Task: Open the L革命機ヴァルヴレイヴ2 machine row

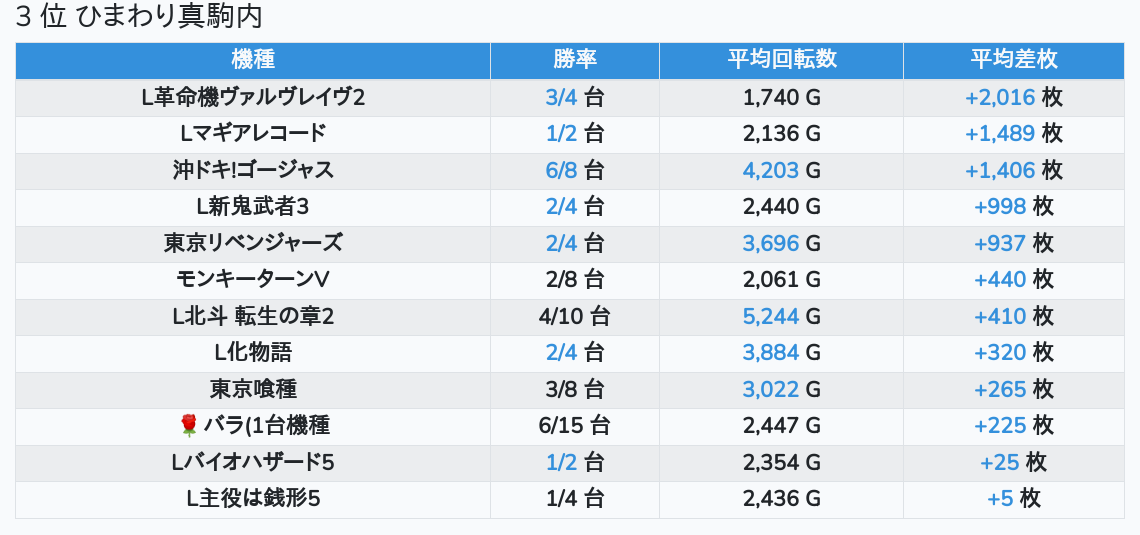Action: [253, 97]
